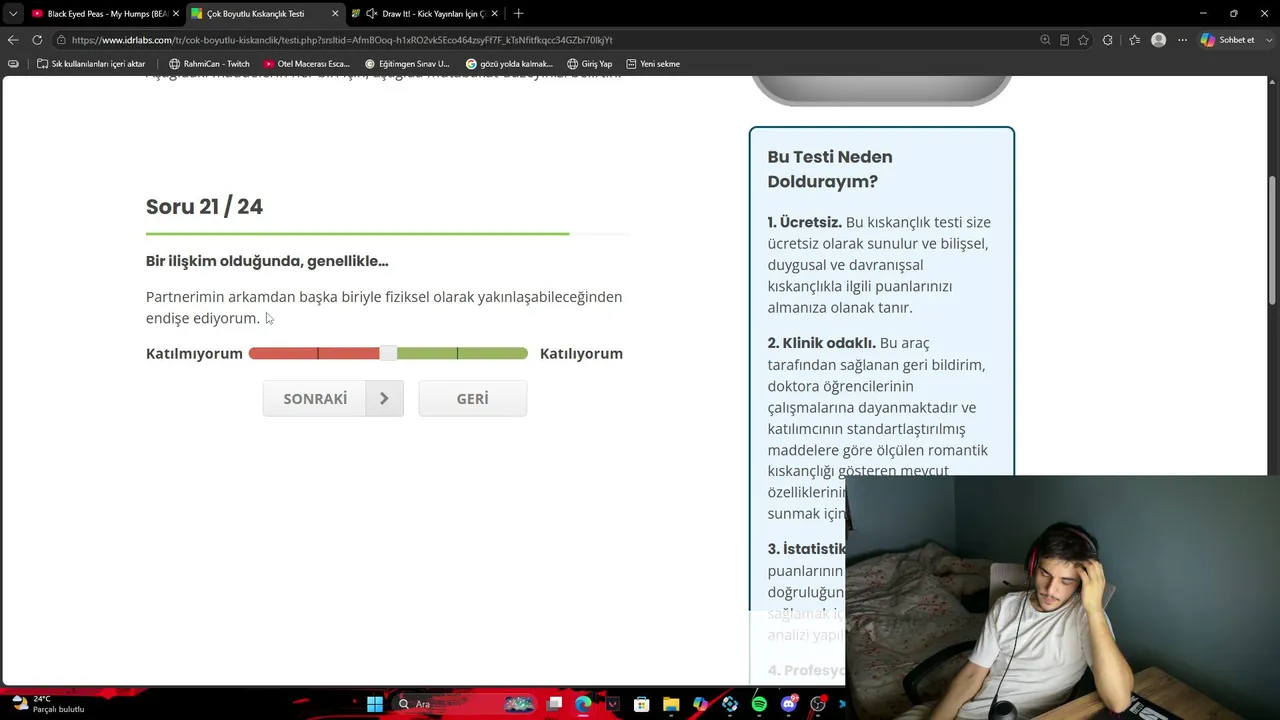Bookmark this page with the star
This screenshot has width=1280, height=720.
1083,40
